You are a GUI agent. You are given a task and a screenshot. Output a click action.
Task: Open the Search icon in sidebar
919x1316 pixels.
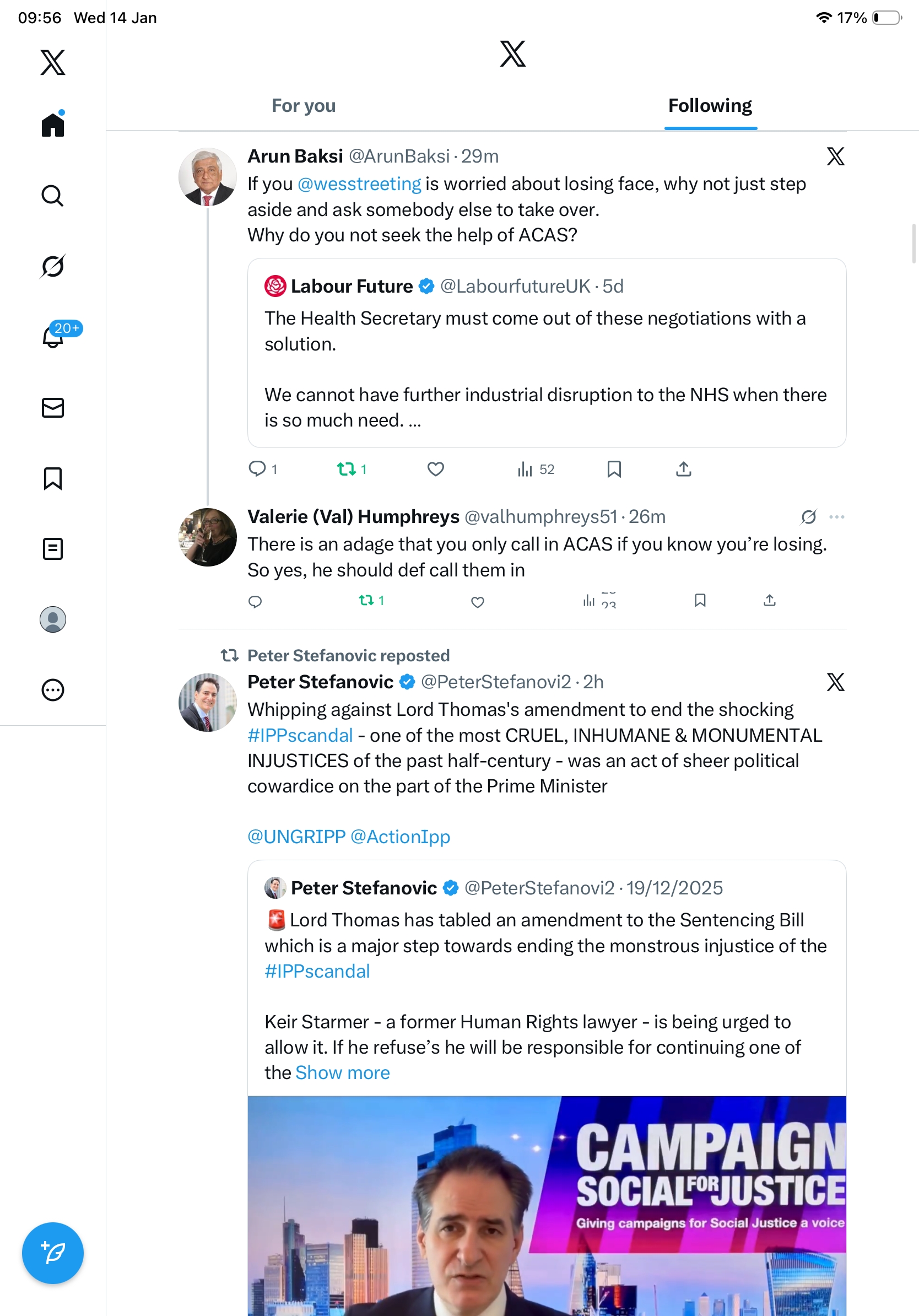click(x=52, y=196)
